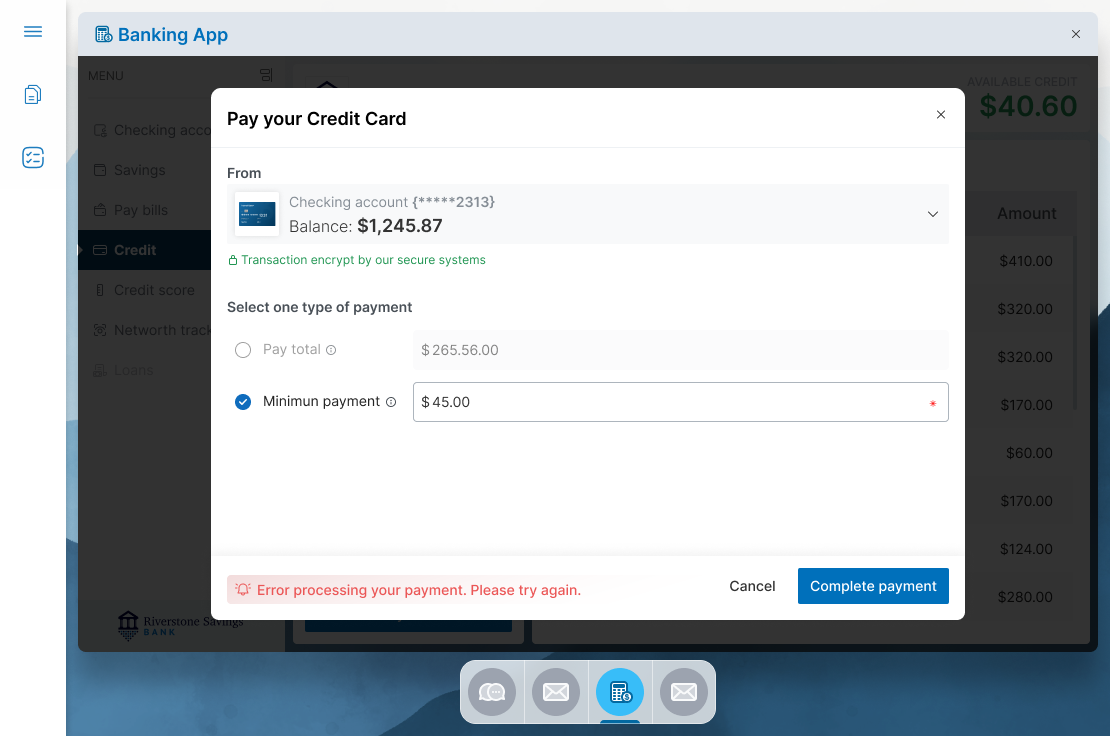The width and height of the screenshot is (1110, 736).
Task: Open the chat app in the dock
Action: [x=492, y=692]
